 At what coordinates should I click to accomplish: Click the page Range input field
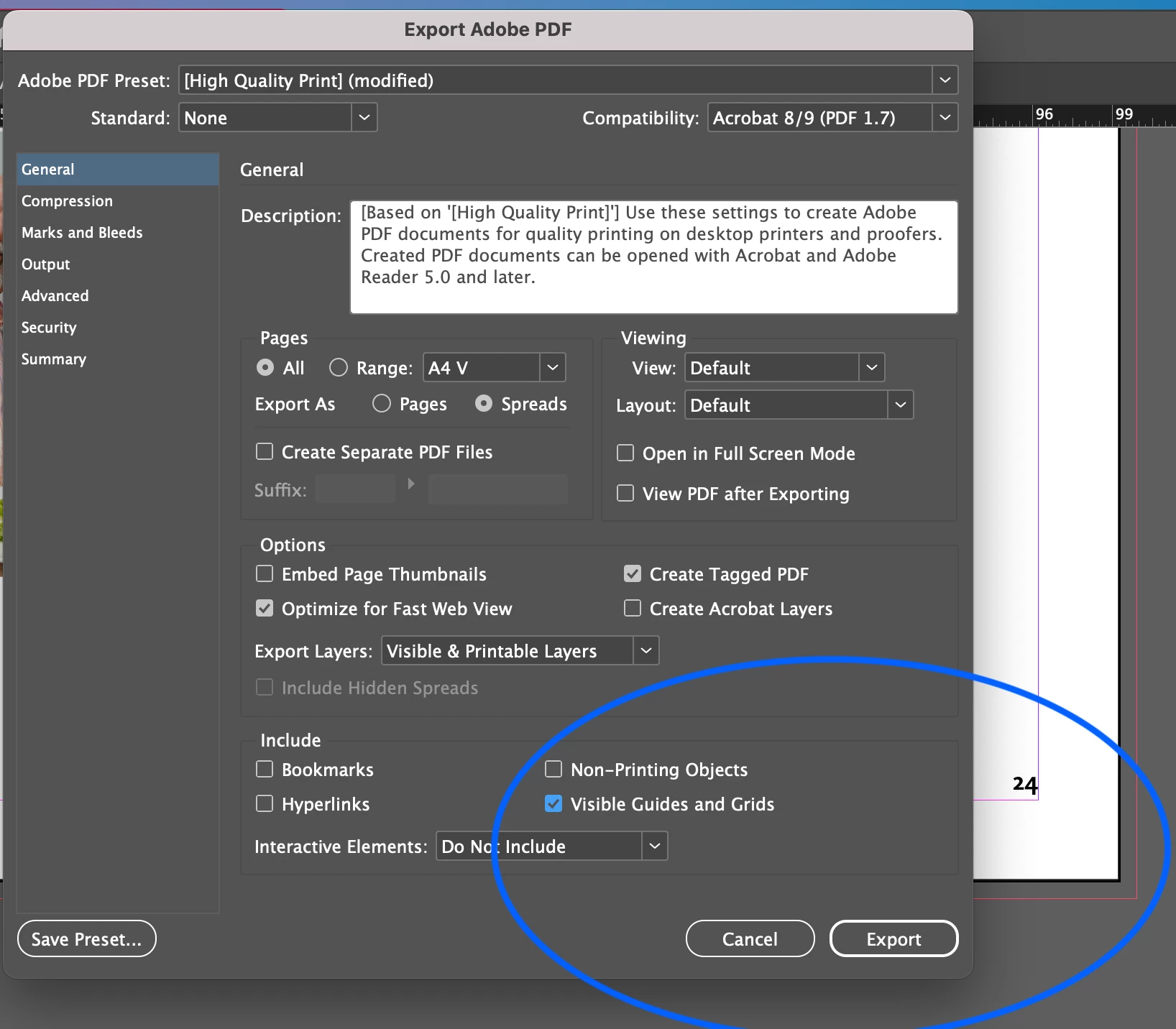[x=481, y=367]
